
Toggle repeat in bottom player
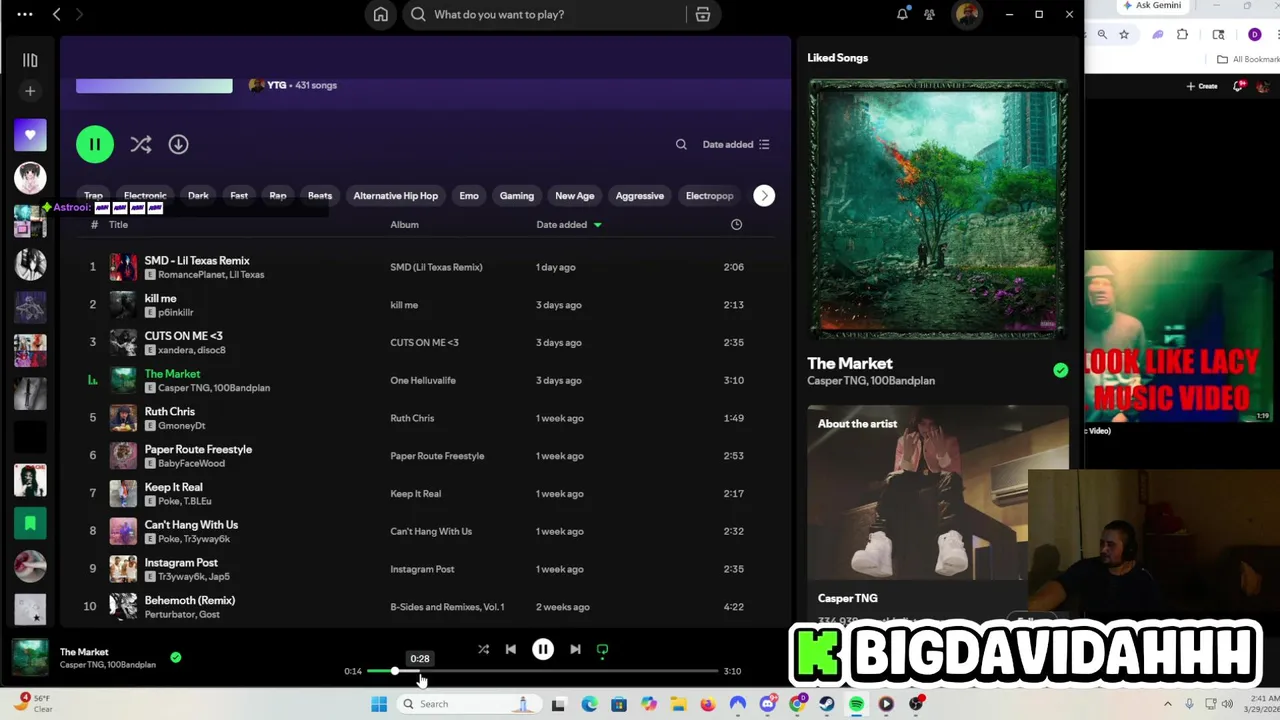click(602, 649)
